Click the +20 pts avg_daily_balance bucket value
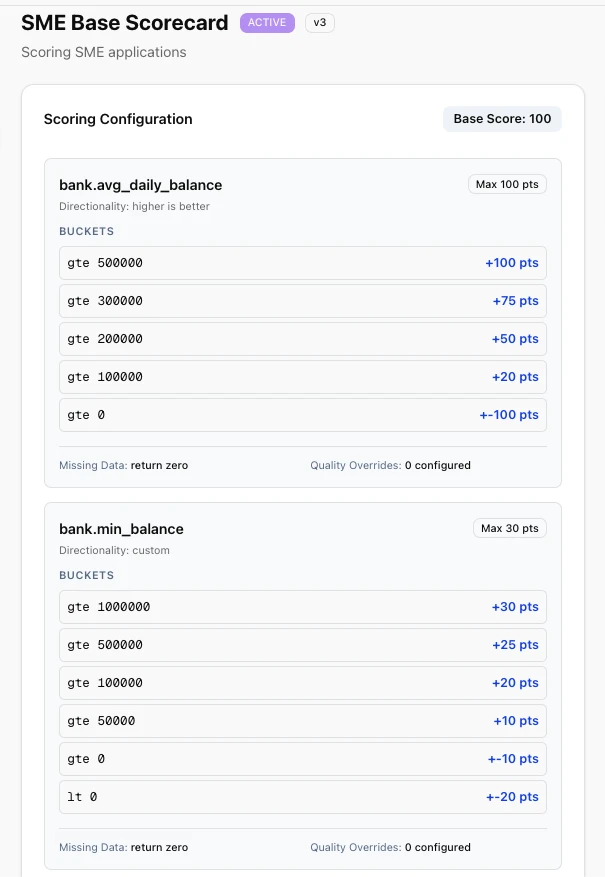605x877 pixels. 515,377
